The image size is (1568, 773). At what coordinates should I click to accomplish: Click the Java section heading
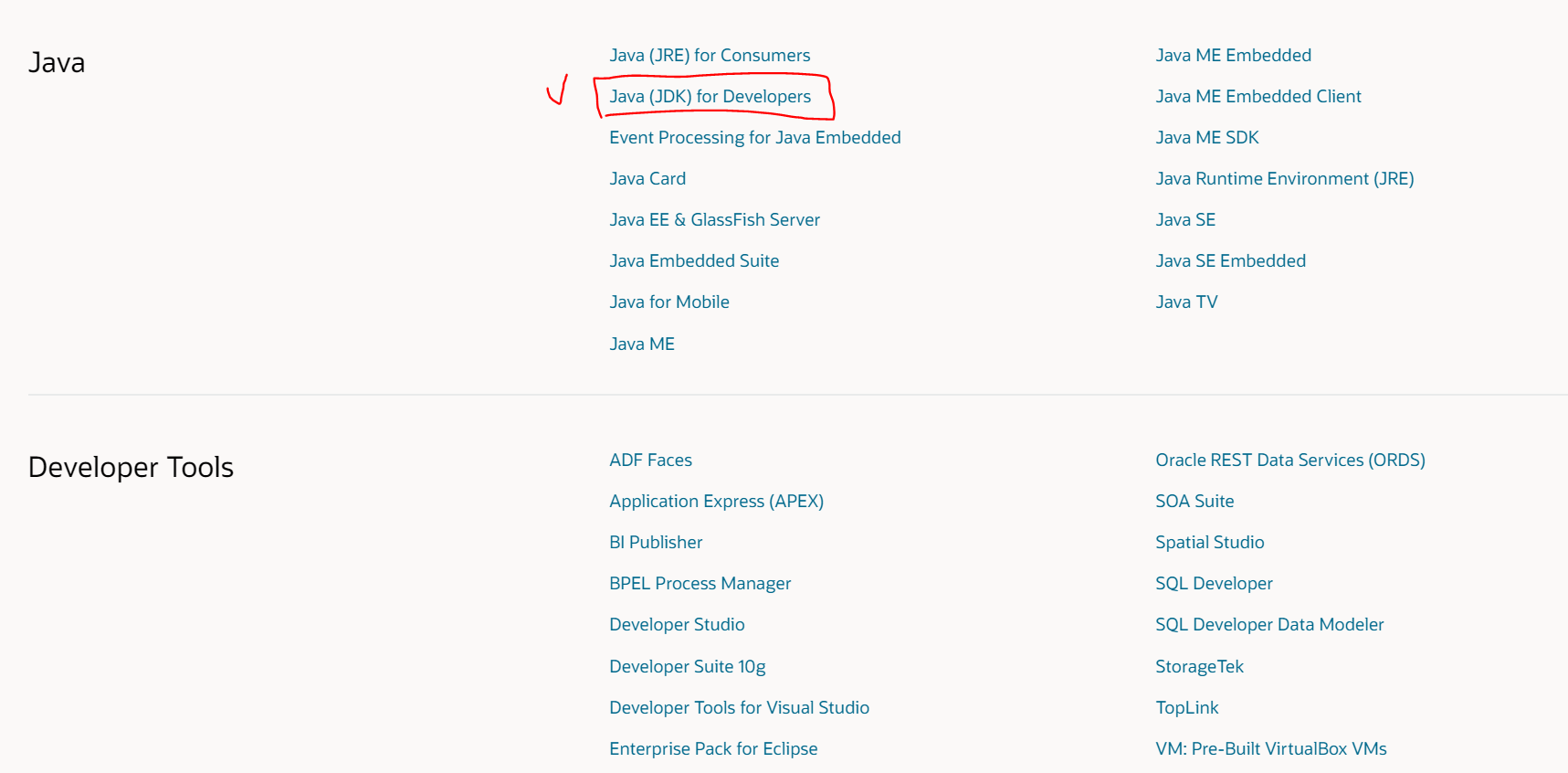click(57, 63)
